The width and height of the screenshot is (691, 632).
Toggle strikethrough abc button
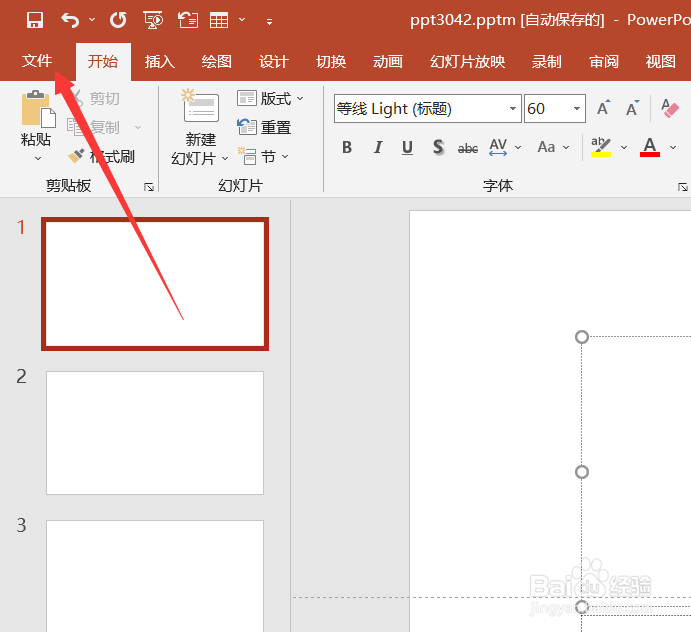[x=468, y=148]
